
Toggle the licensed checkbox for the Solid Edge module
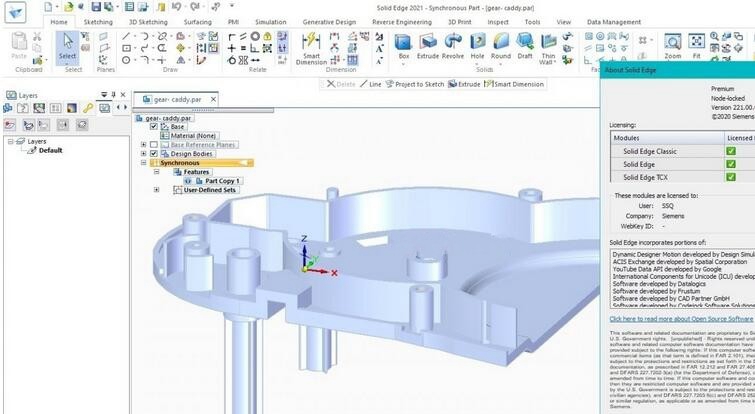click(x=731, y=164)
